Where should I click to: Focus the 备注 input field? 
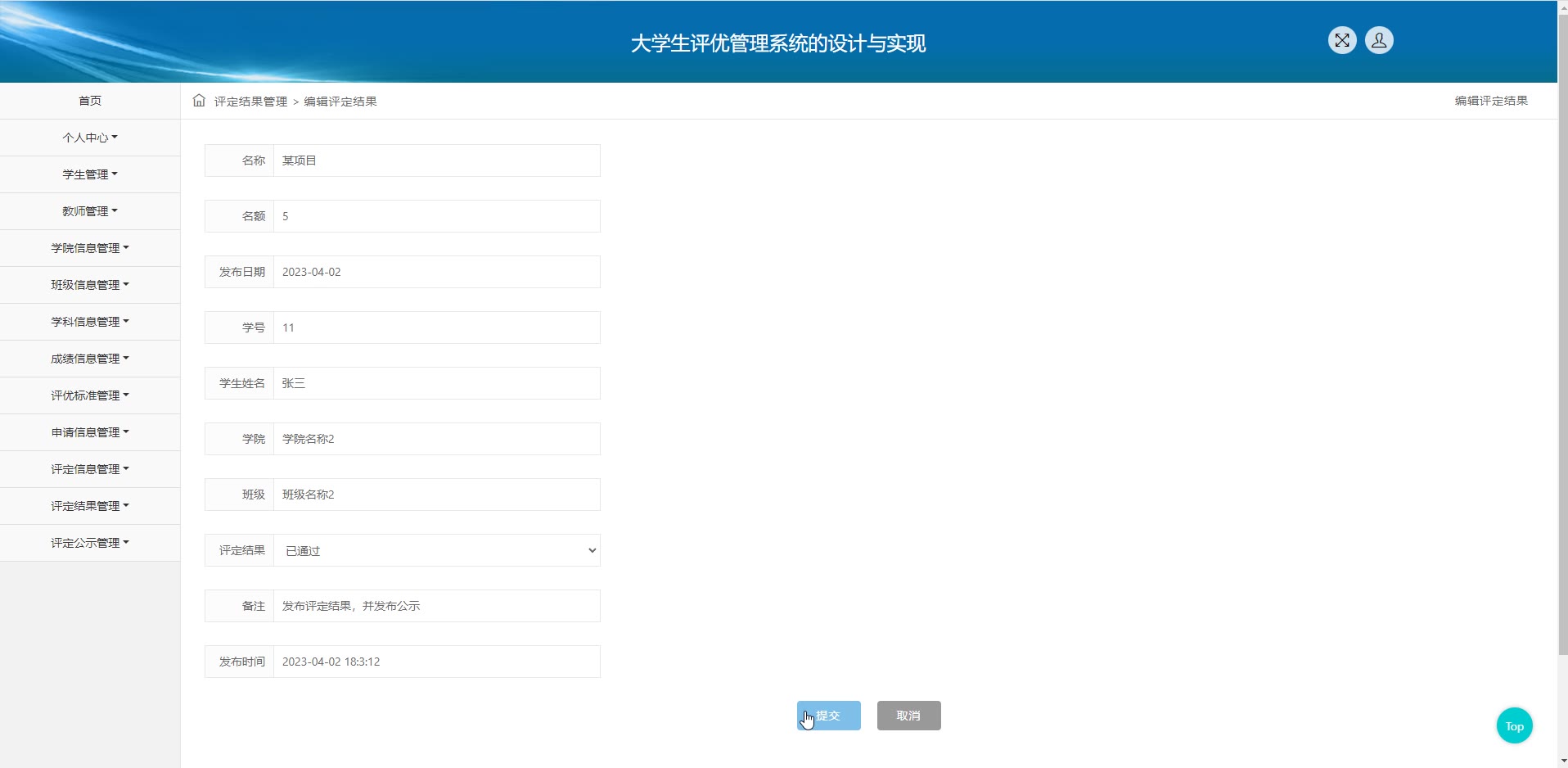pos(437,606)
